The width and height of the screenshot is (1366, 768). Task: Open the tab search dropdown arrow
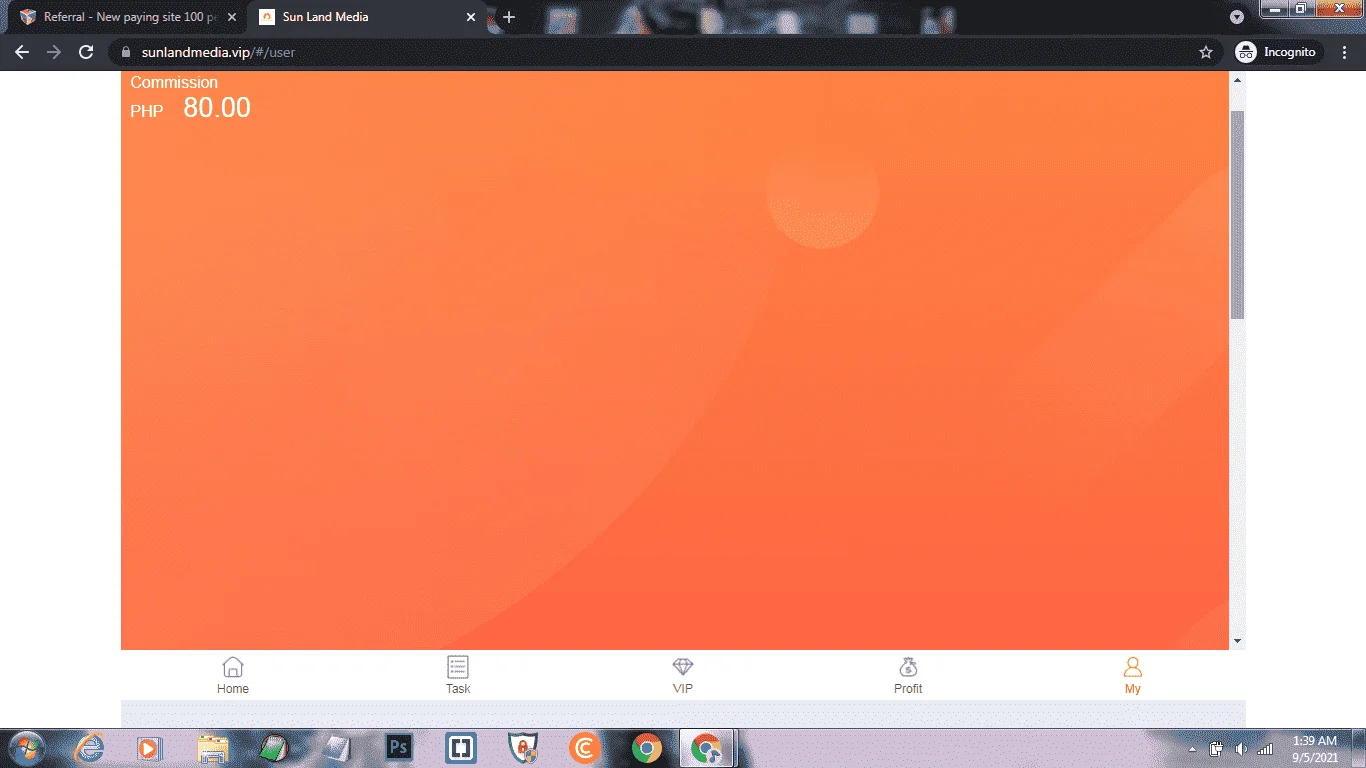coord(1237,17)
